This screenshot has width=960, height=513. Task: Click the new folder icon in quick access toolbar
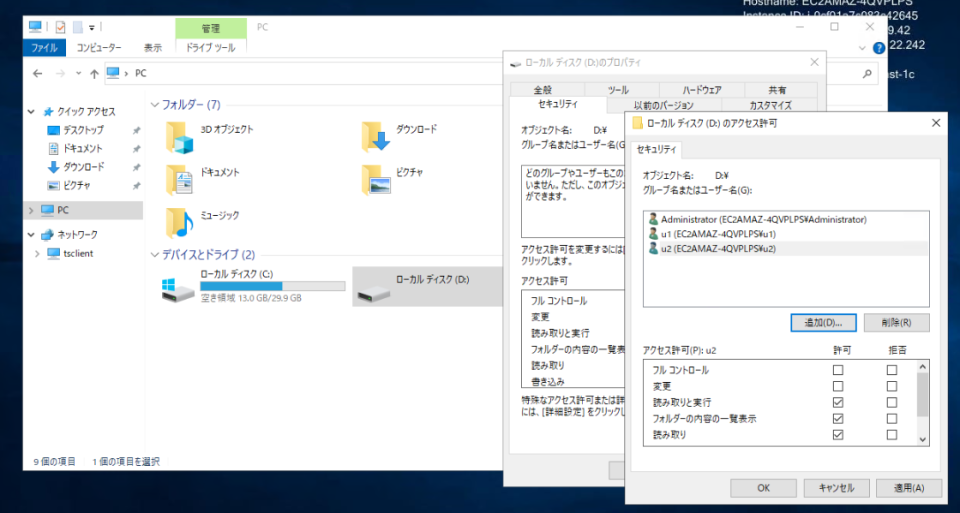click(77, 27)
